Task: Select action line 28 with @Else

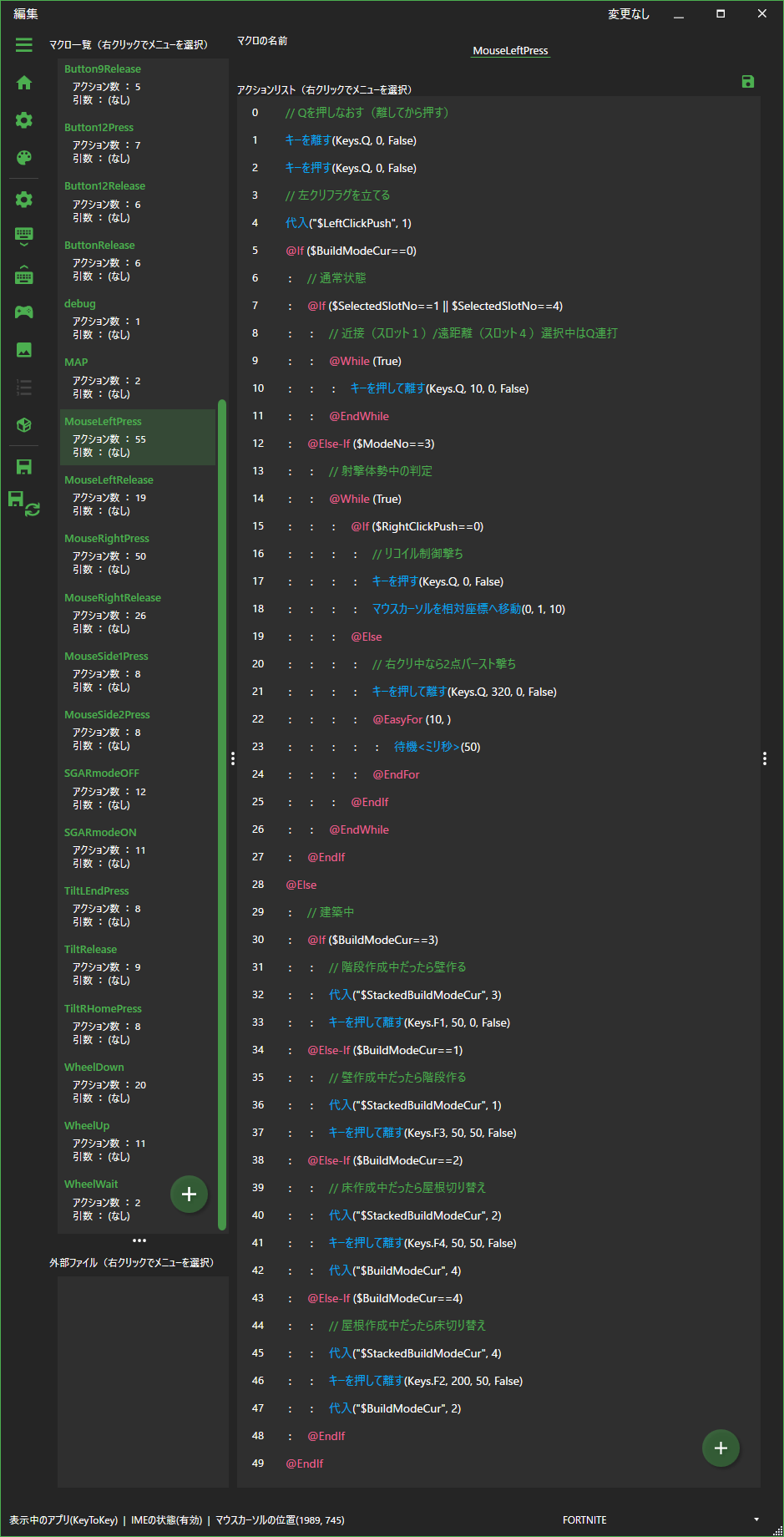Action: pos(301,885)
